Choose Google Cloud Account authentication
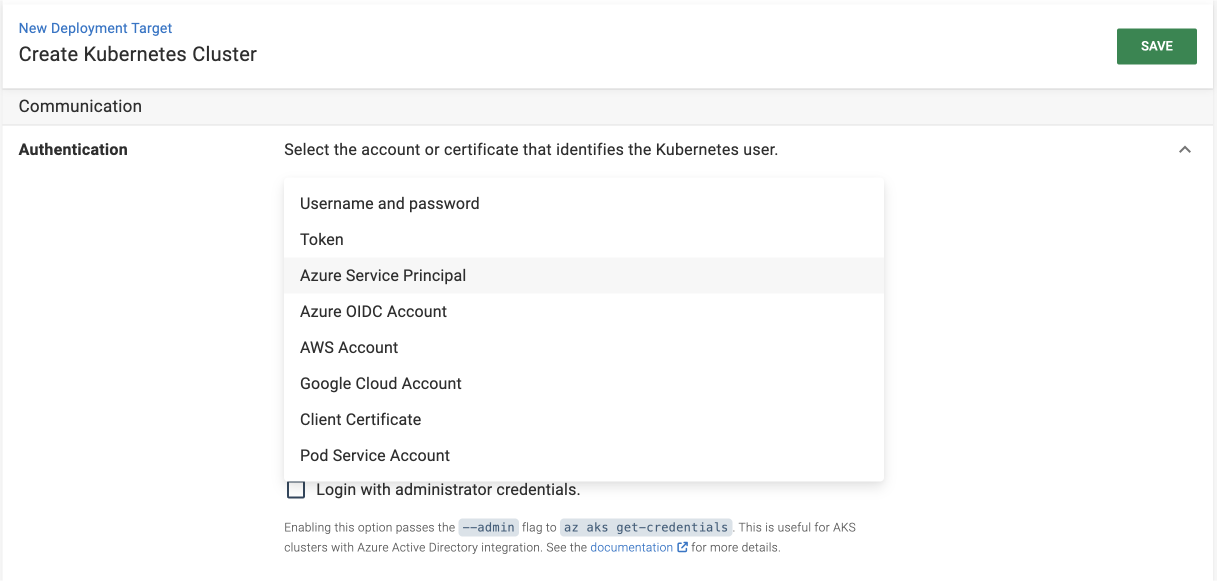 coord(380,383)
